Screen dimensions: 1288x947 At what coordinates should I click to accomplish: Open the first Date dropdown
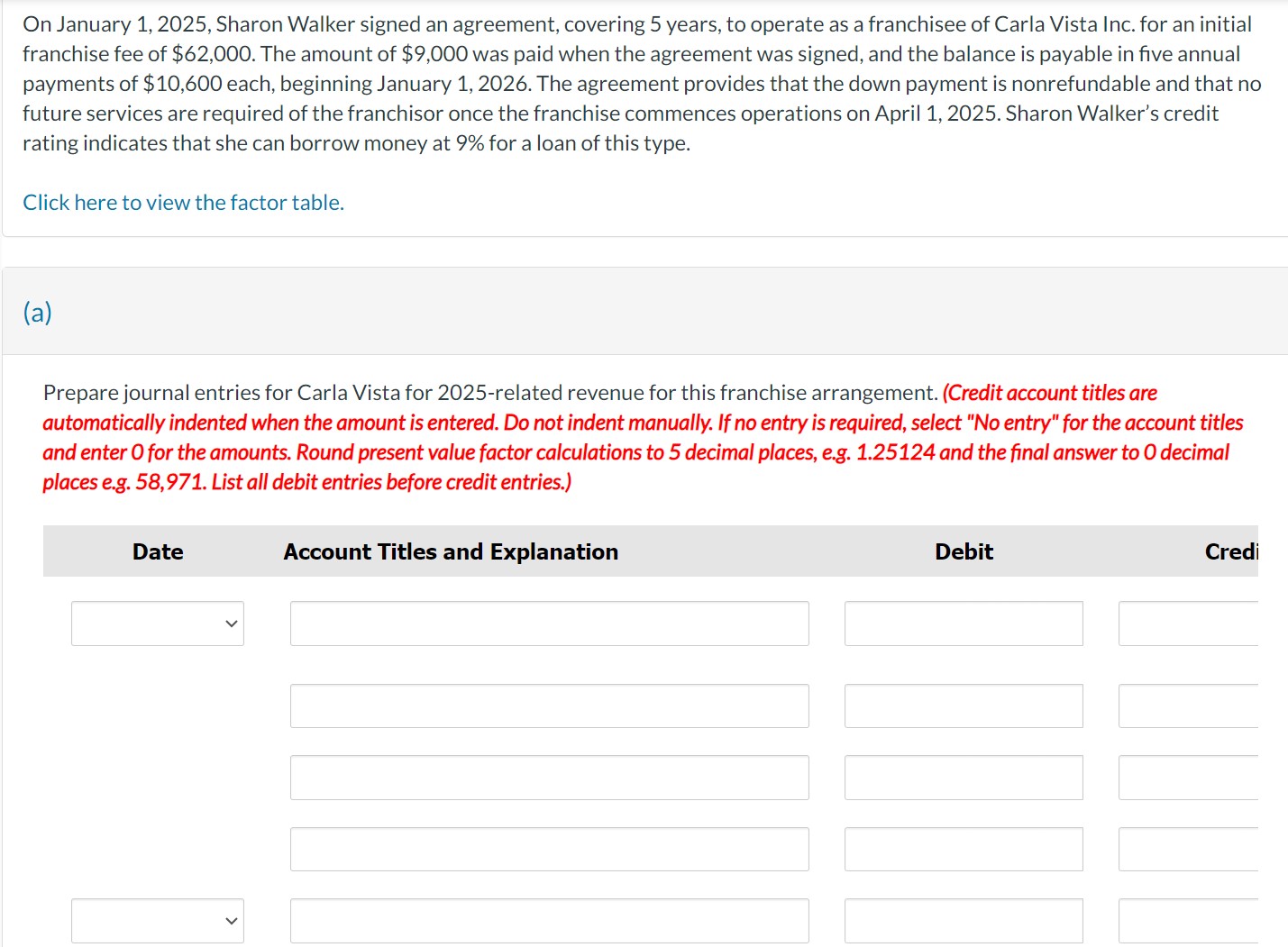(158, 624)
